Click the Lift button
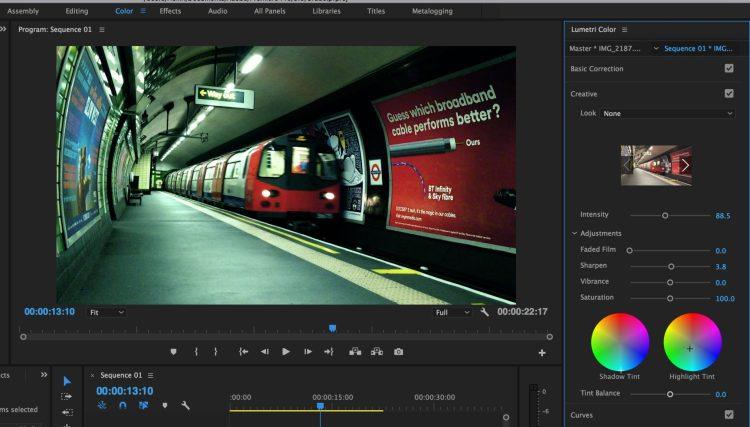 355,352
